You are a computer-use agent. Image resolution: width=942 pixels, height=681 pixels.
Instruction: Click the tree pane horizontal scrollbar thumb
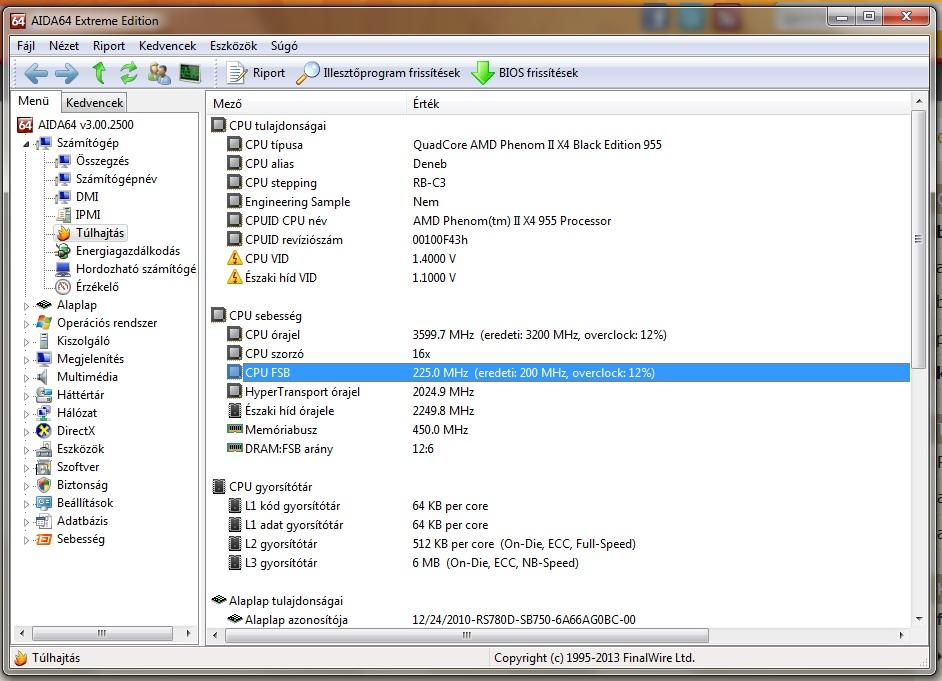[102, 633]
